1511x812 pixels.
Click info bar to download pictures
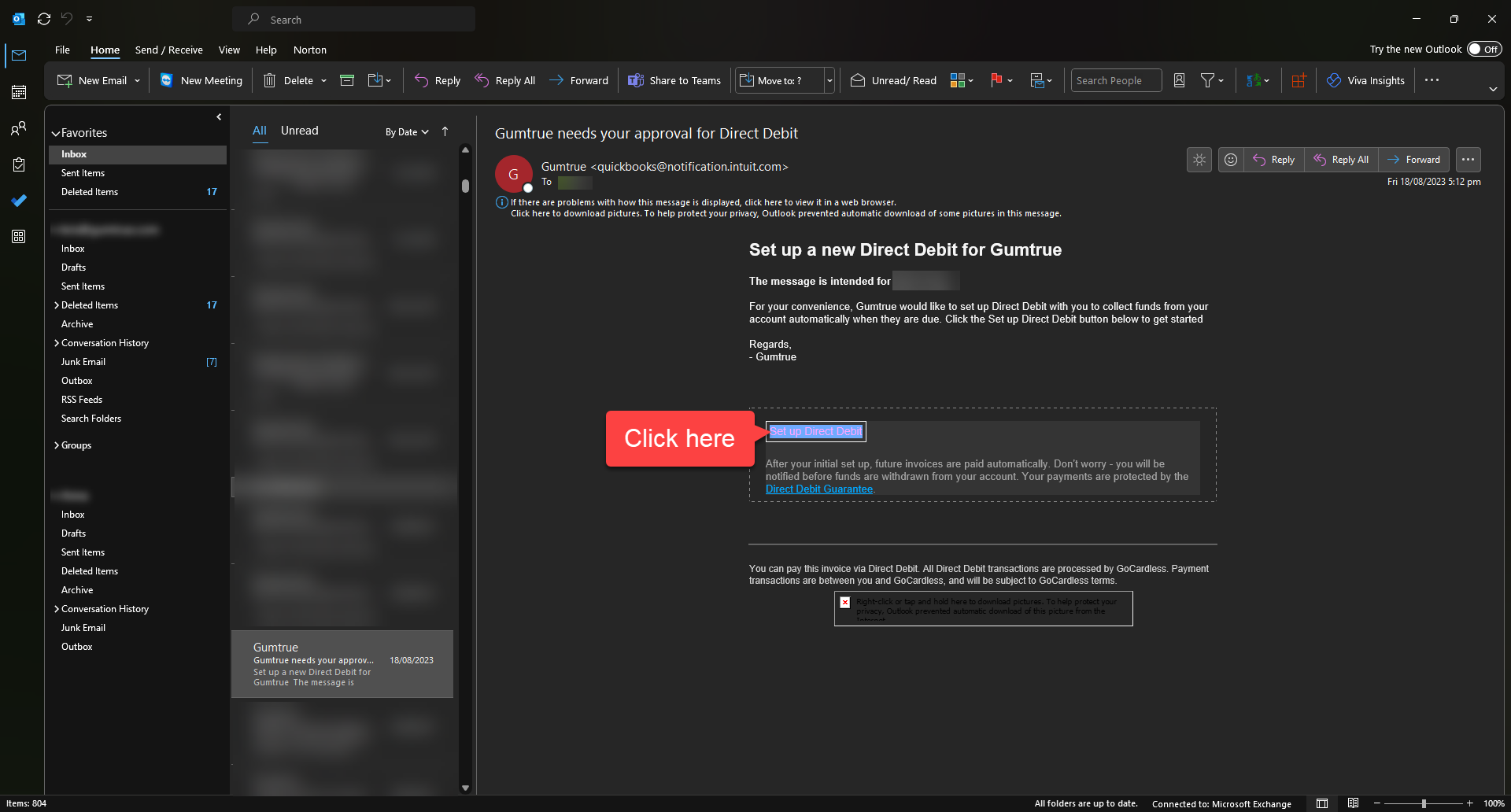[x=785, y=213]
